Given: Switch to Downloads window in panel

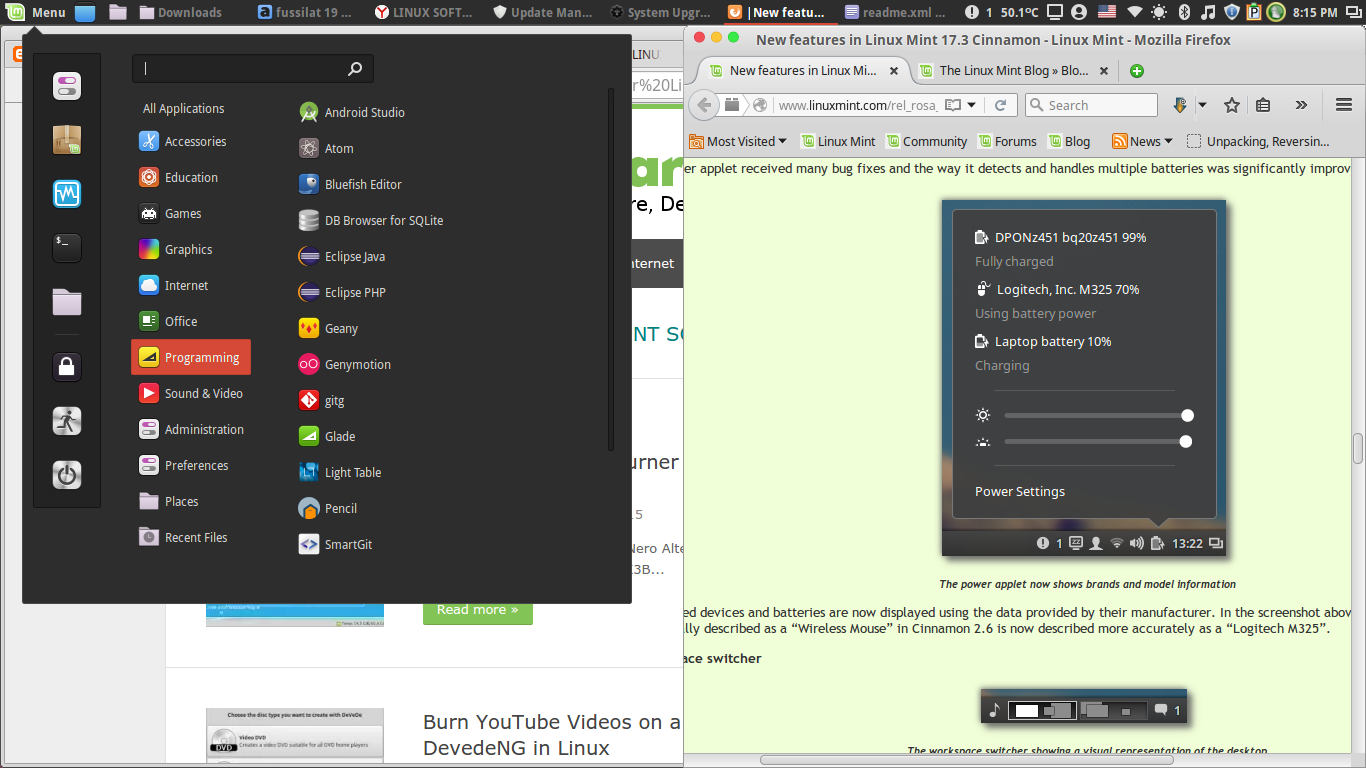Looking at the screenshot, I should pos(180,13).
